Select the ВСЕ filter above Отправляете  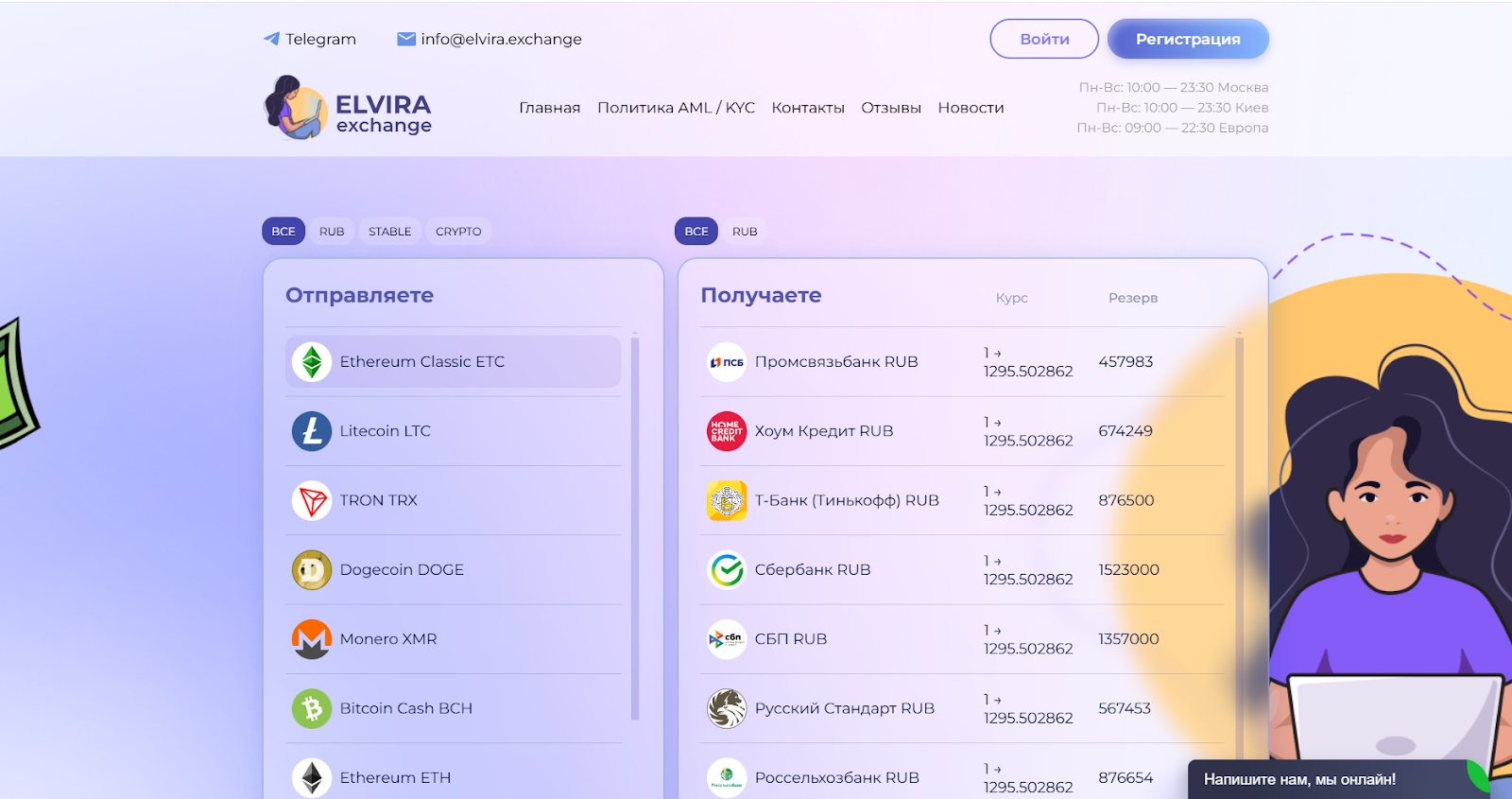pos(283,231)
